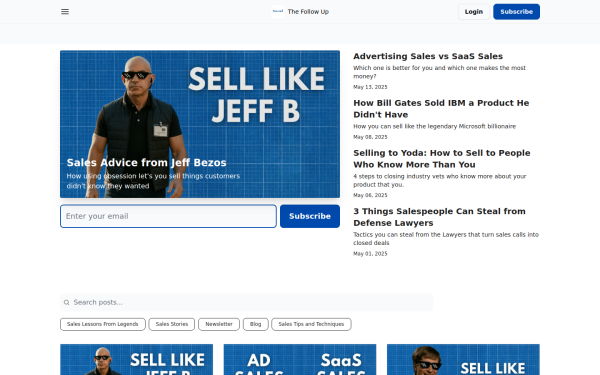This screenshot has height=375, width=600.
Task: Open the Bill Gates Sell Like card thumbnail
Action: 463,359
